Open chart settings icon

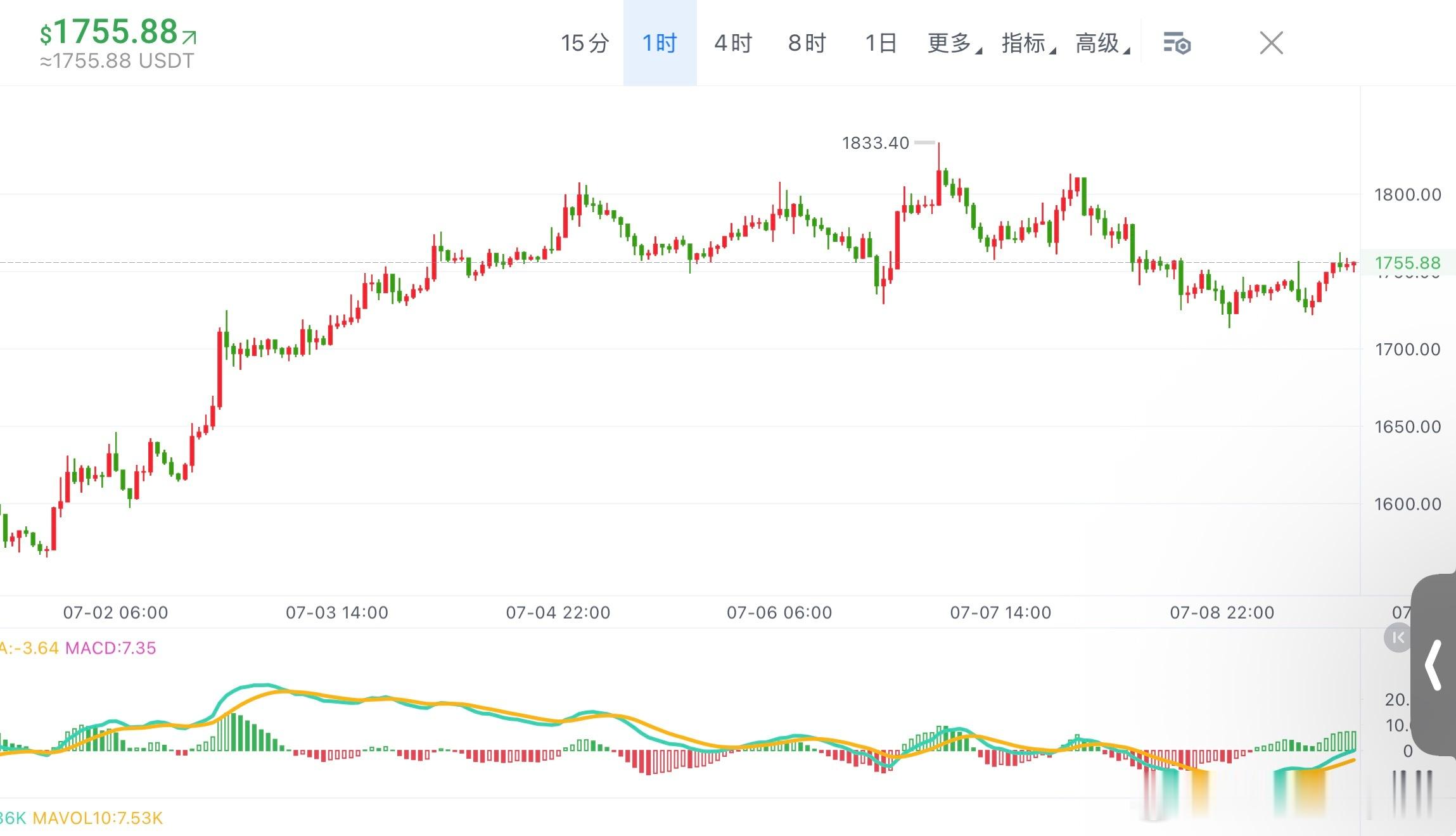click(1177, 44)
